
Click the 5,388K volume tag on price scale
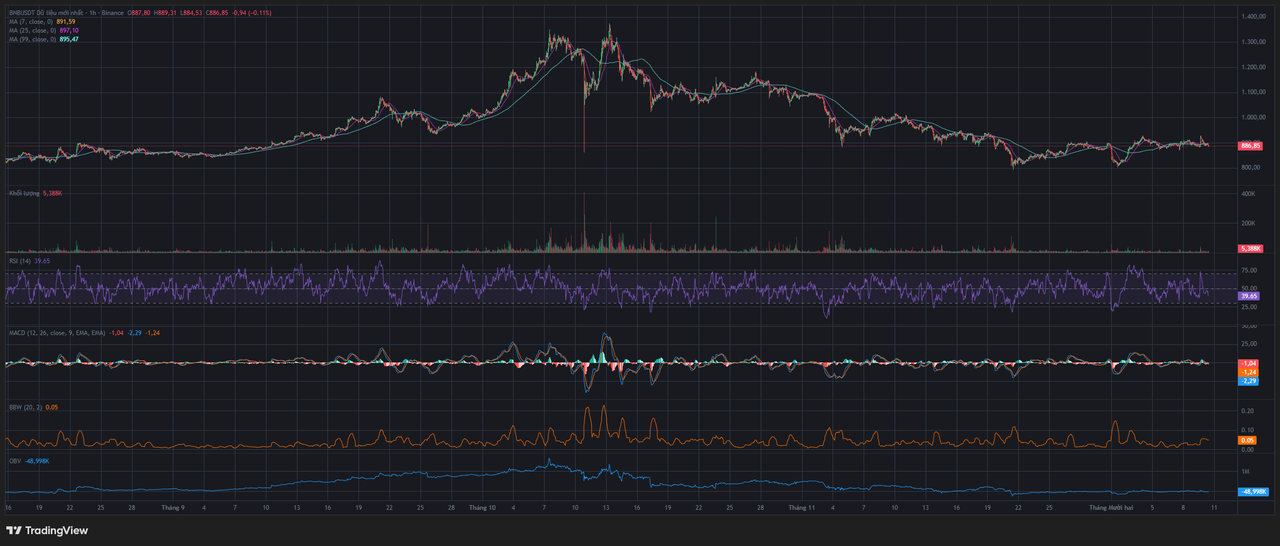(1250, 248)
